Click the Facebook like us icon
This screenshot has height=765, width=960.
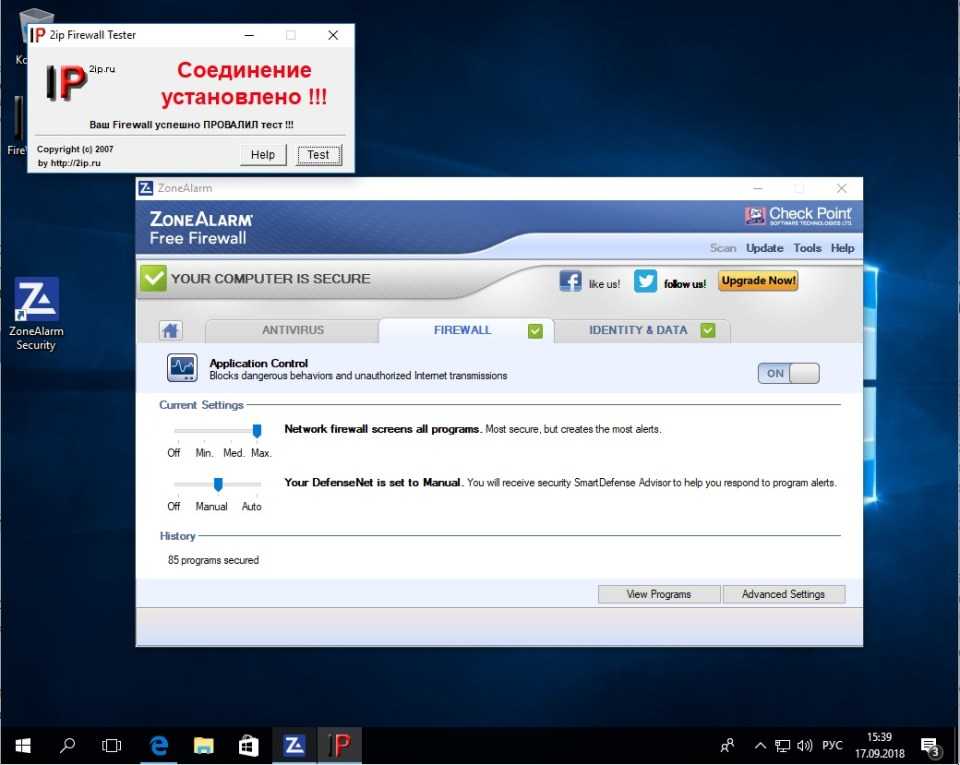(x=570, y=282)
